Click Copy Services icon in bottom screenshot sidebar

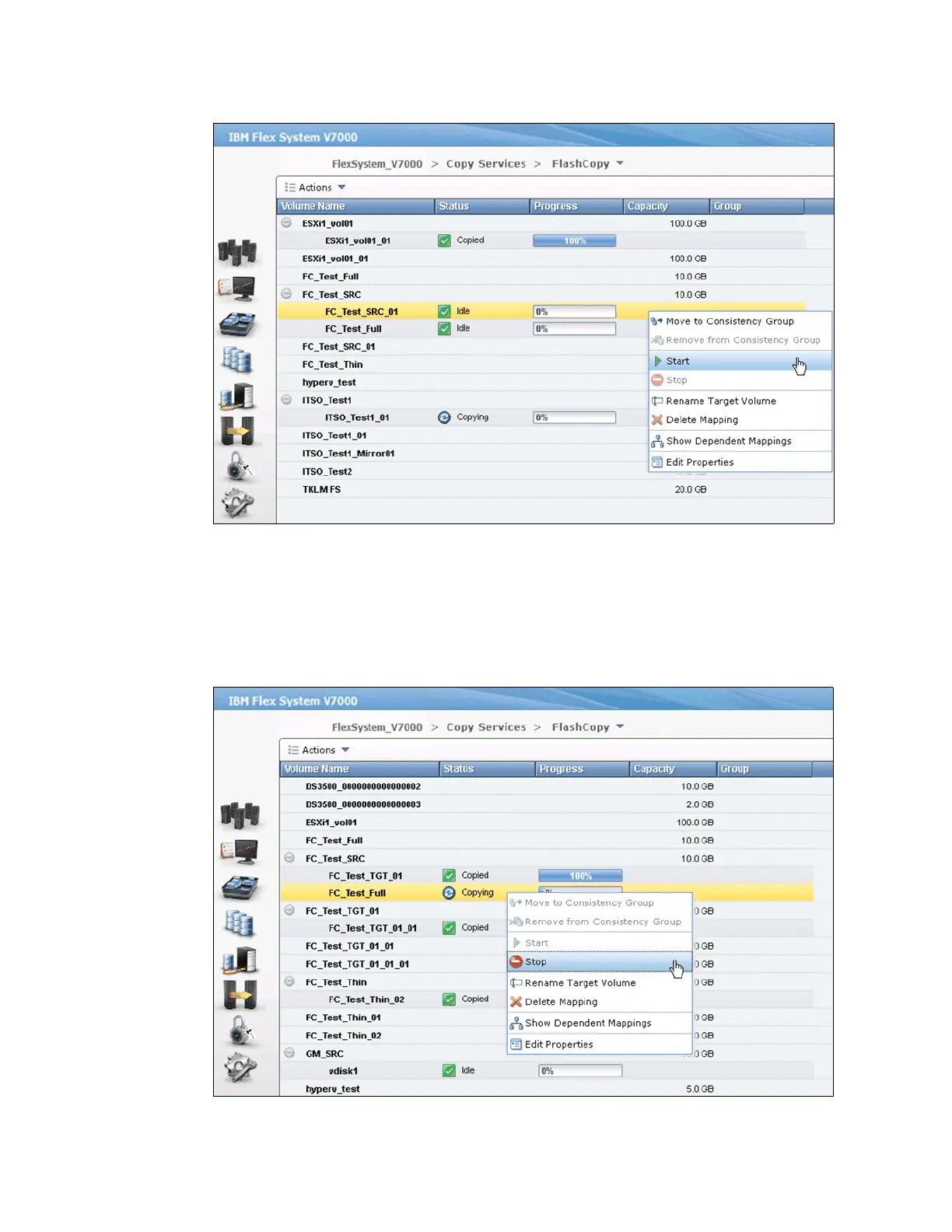[x=240, y=995]
